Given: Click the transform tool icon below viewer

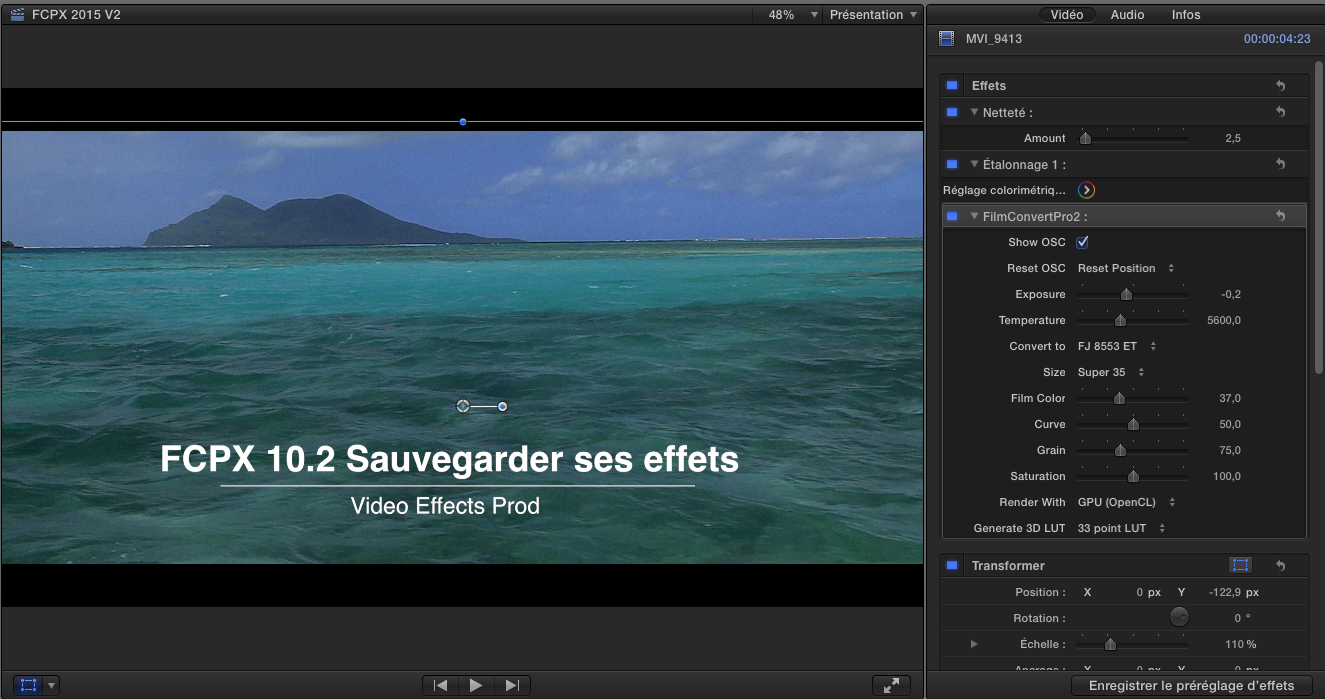Looking at the screenshot, I should [x=28, y=685].
